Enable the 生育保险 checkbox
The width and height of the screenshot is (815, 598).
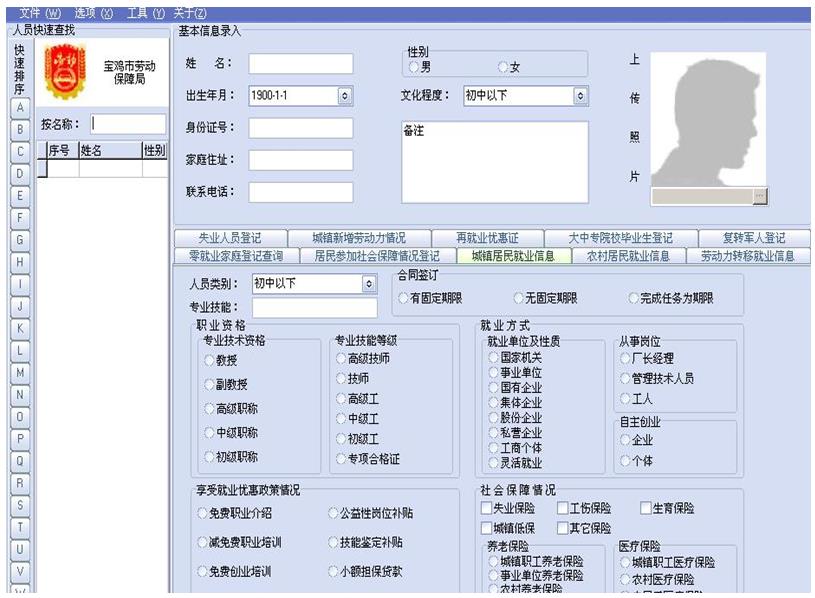click(646, 508)
